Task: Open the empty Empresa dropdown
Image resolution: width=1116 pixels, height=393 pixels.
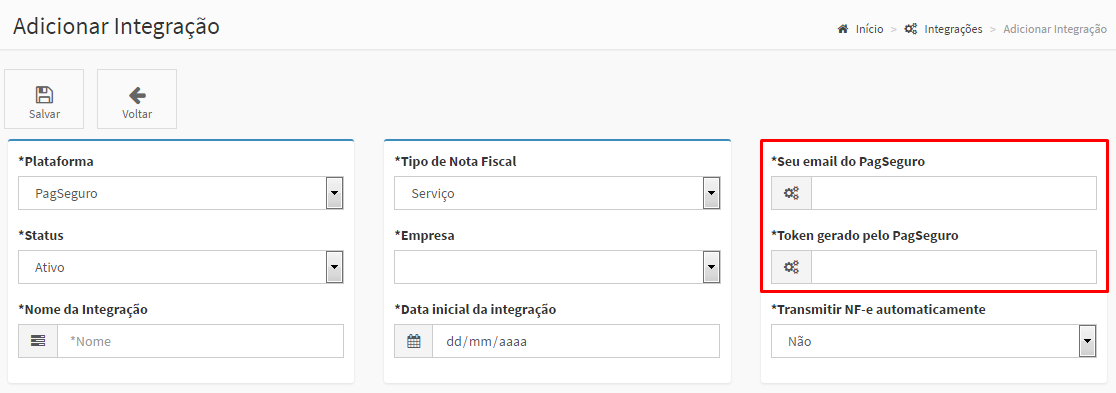Action: click(557, 267)
